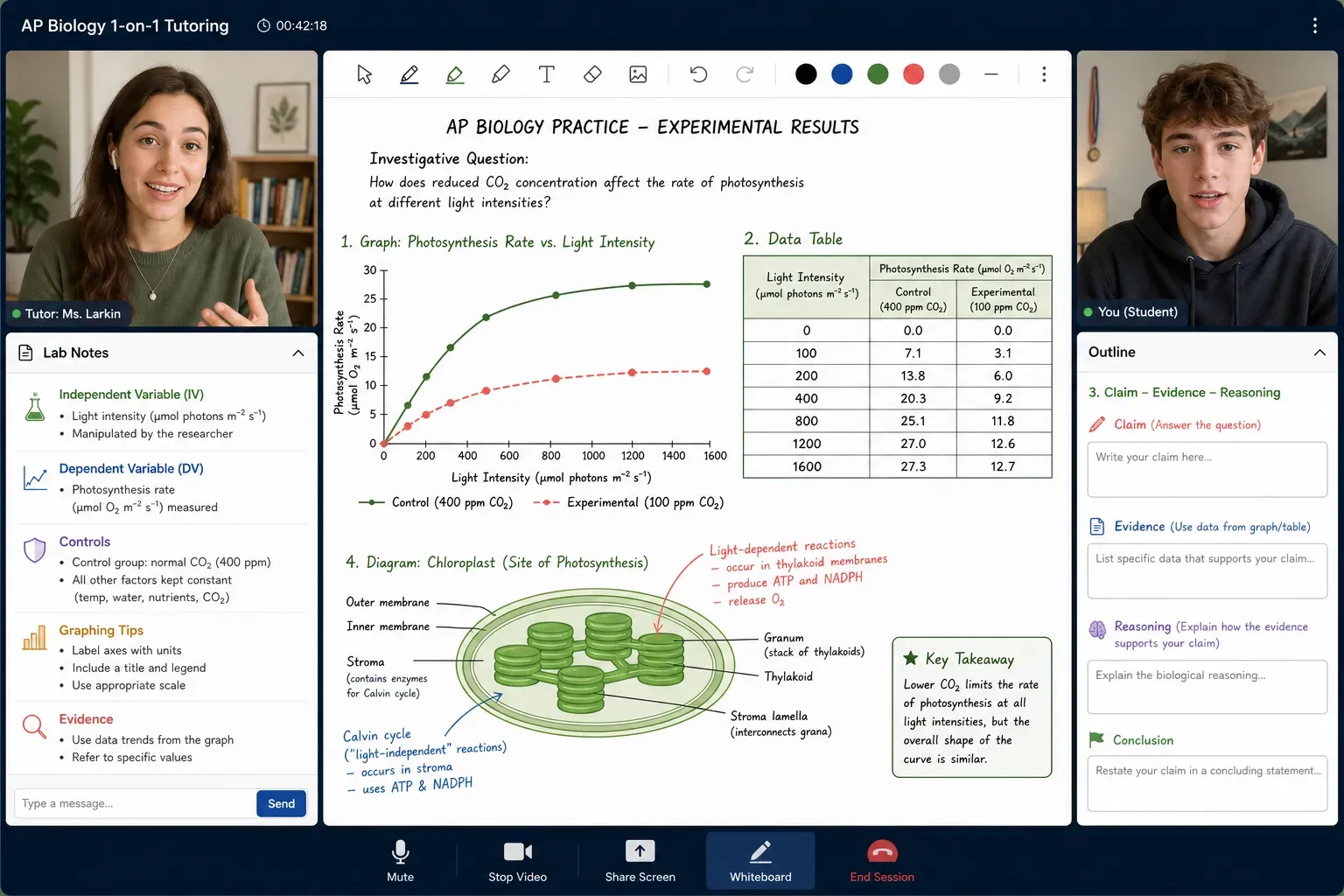The width and height of the screenshot is (1344, 896).
Task: Click the 'You (Student)' video thumbnail
Action: coord(1207,188)
